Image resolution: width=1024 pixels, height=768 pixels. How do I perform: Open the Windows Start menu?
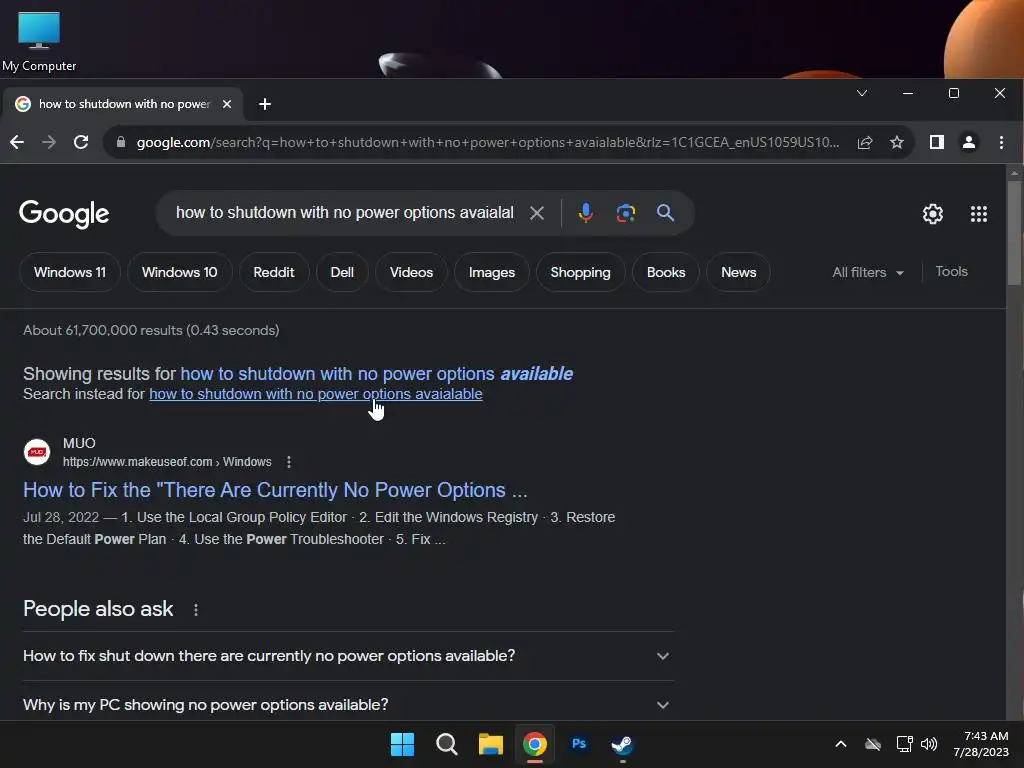point(402,744)
